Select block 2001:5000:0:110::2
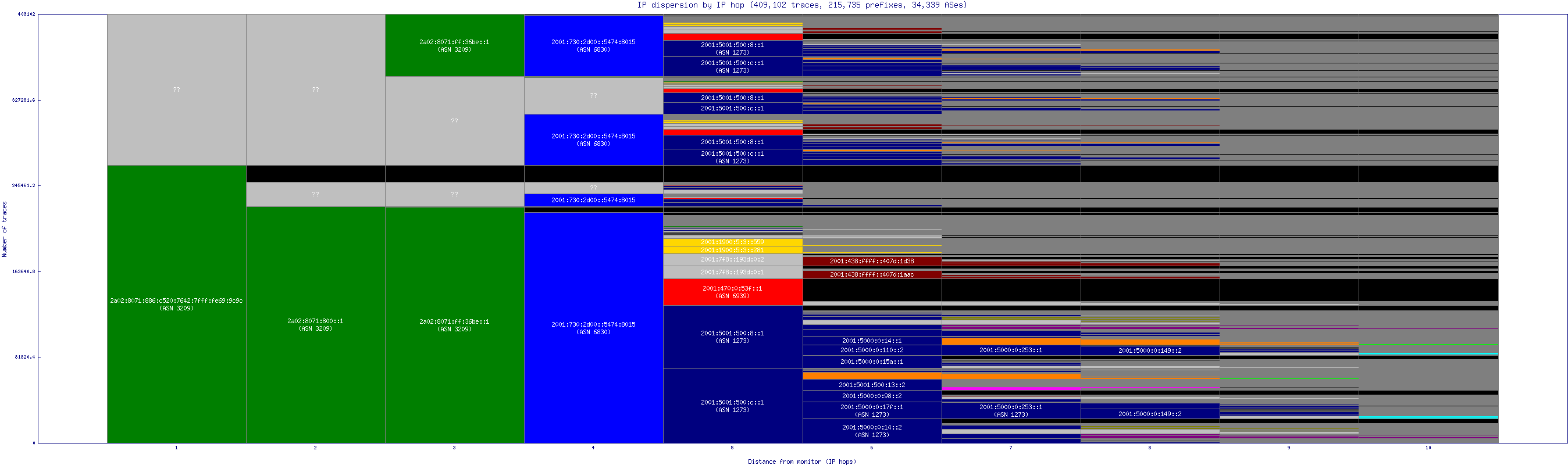This screenshot has height=465, width=1568. (872, 350)
